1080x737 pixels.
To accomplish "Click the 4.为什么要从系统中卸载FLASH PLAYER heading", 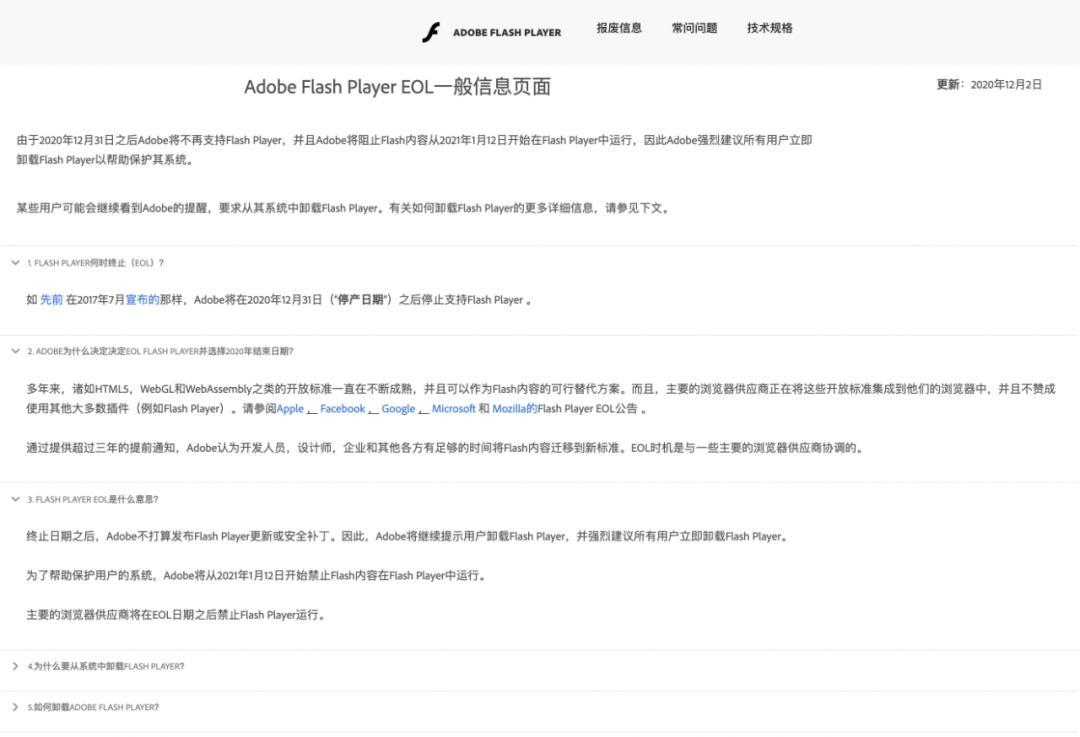I will (x=106, y=666).
